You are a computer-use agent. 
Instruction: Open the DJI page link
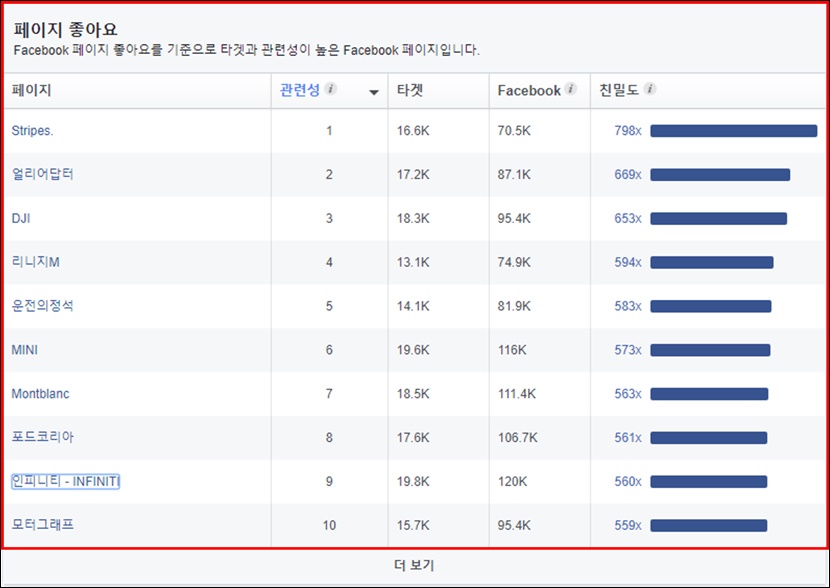coord(21,218)
